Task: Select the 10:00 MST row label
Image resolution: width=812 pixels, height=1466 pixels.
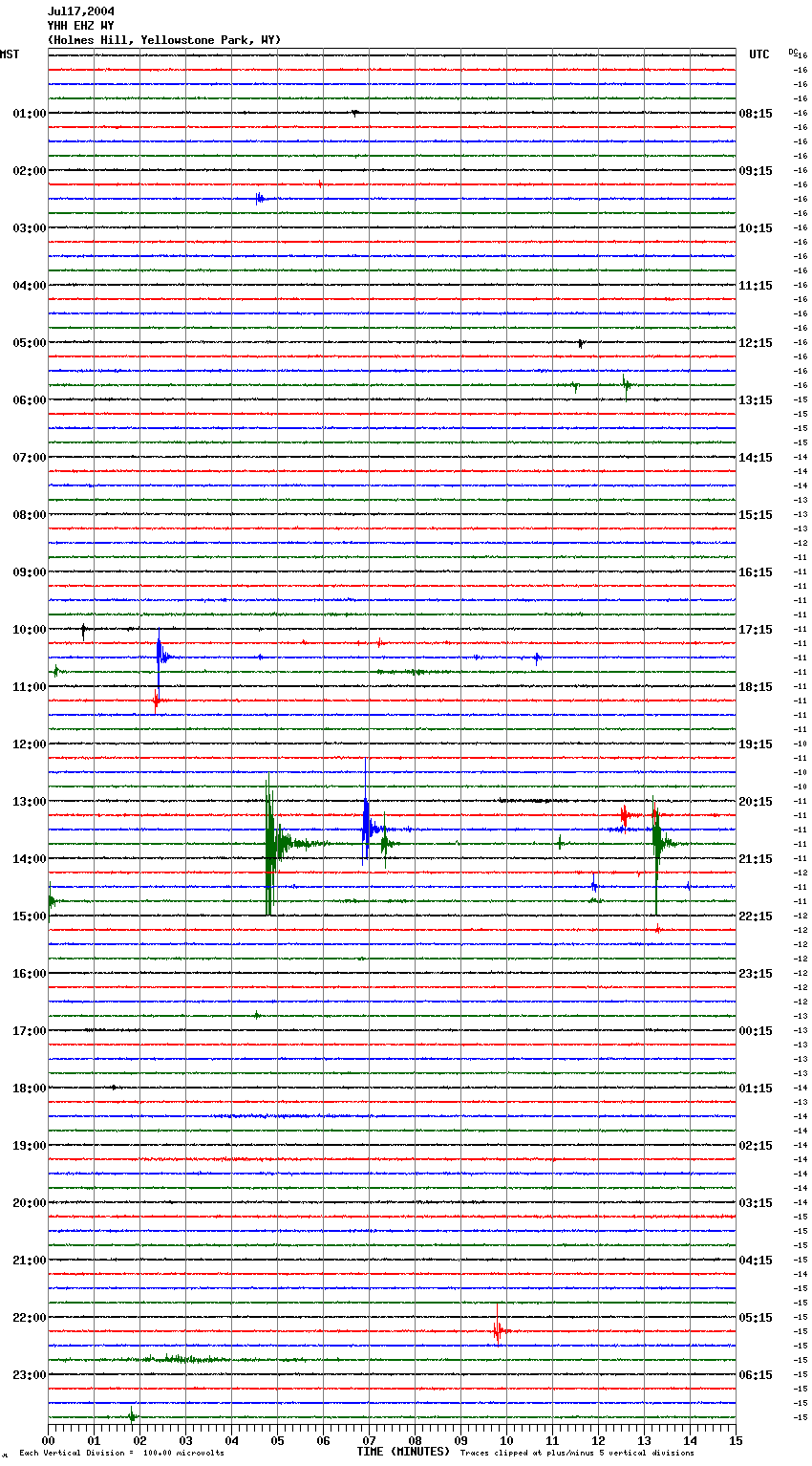Action: [30, 630]
